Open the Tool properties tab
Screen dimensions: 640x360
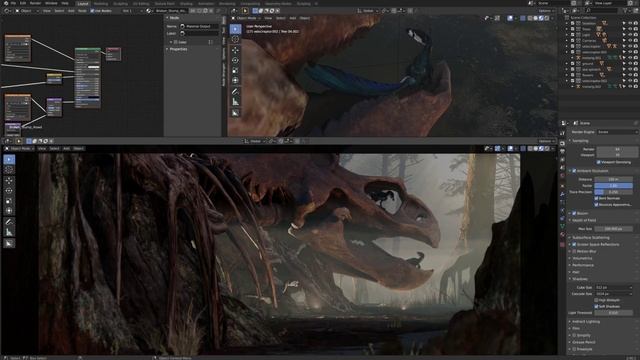(562, 133)
